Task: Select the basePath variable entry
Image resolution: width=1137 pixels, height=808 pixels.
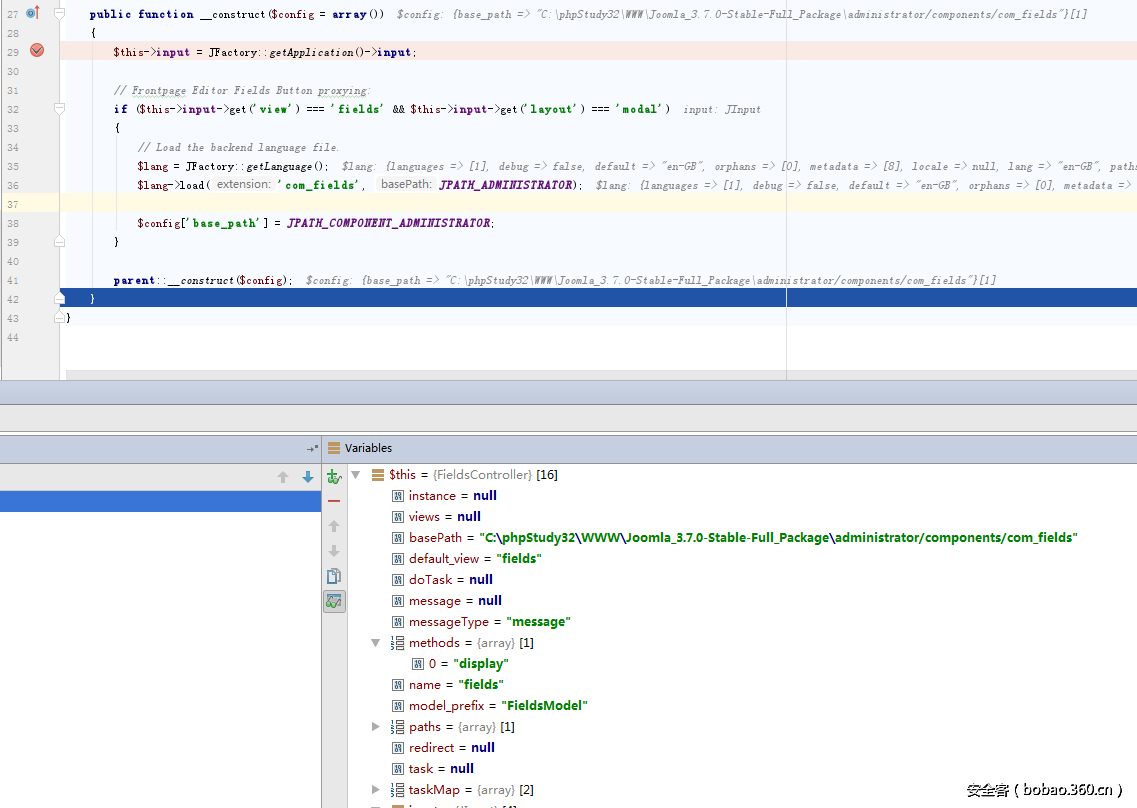Action: (435, 538)
